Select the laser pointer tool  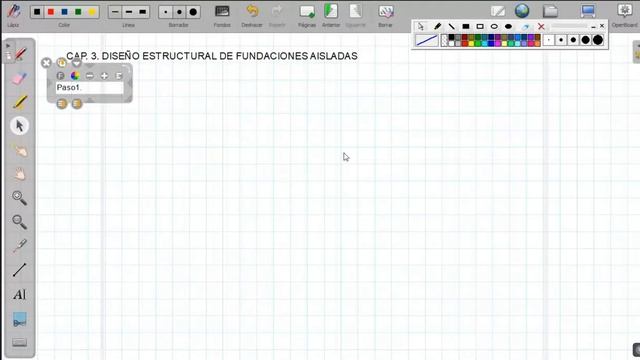pyautogui.click(x=19, y=246)
